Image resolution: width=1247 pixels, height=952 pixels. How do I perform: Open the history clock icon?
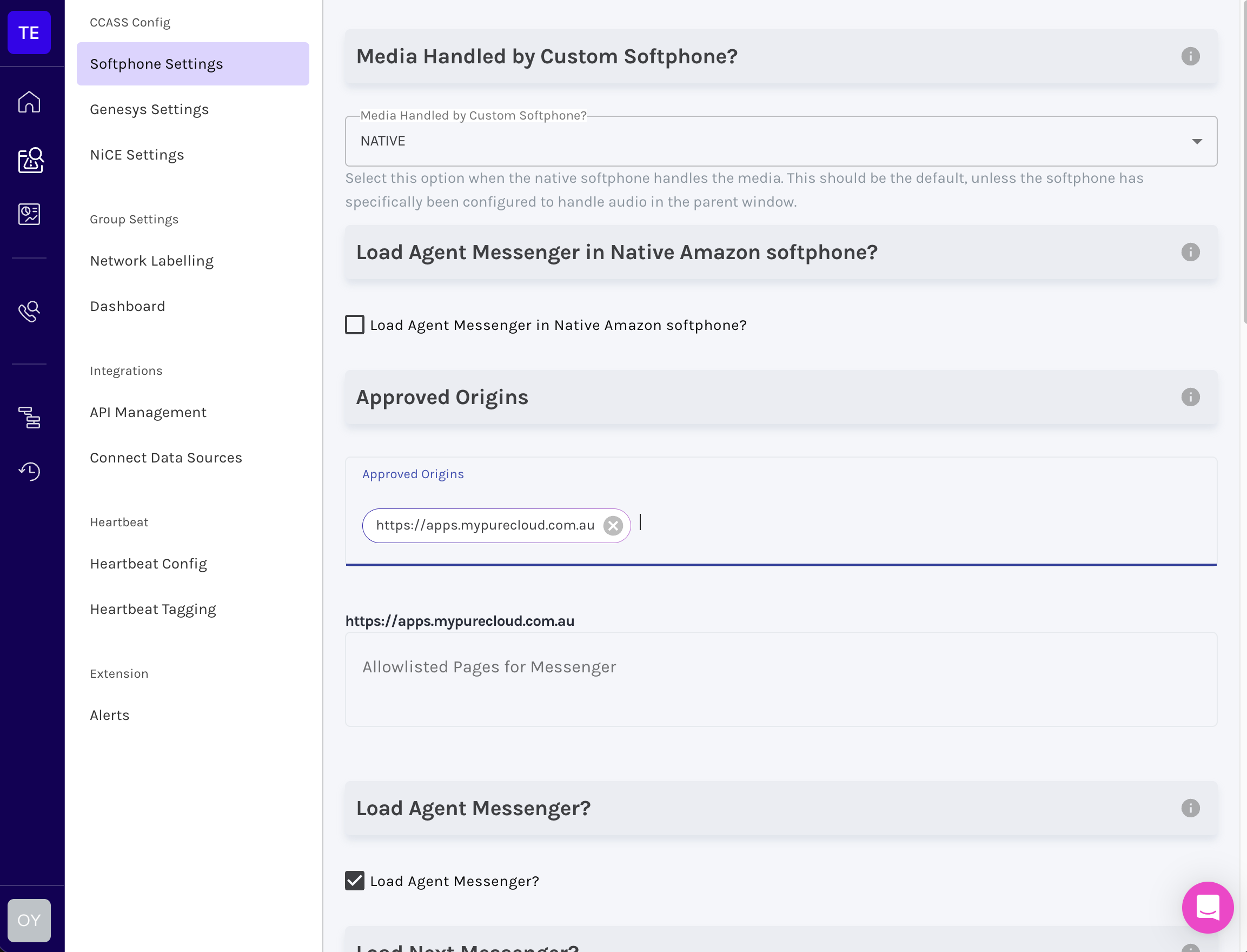tap(29, 471)
